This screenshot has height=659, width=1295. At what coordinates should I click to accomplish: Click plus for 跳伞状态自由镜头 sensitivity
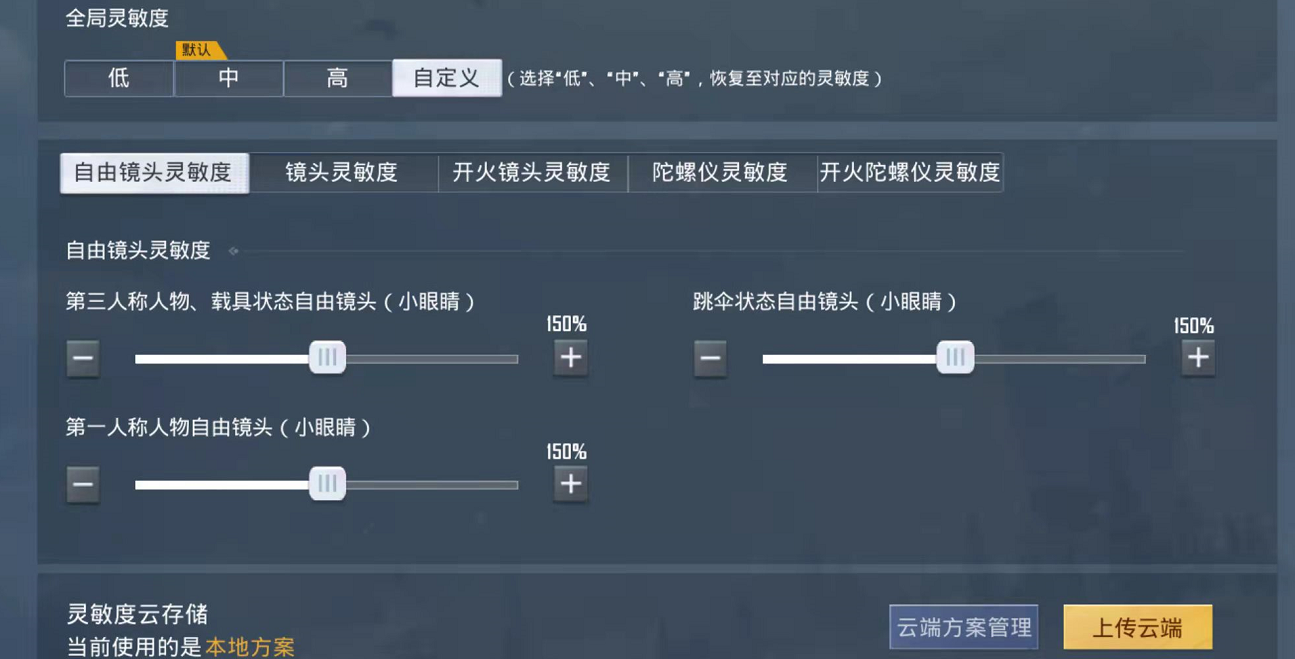[1197, 358]
